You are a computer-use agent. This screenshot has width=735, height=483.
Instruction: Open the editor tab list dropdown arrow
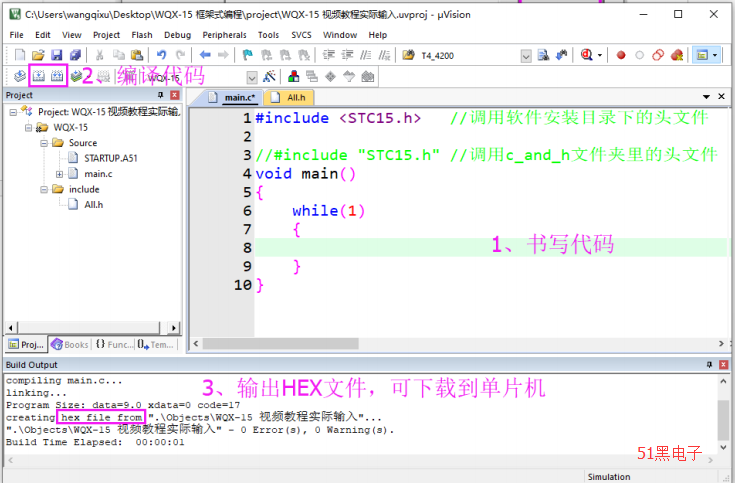(706, 97)
